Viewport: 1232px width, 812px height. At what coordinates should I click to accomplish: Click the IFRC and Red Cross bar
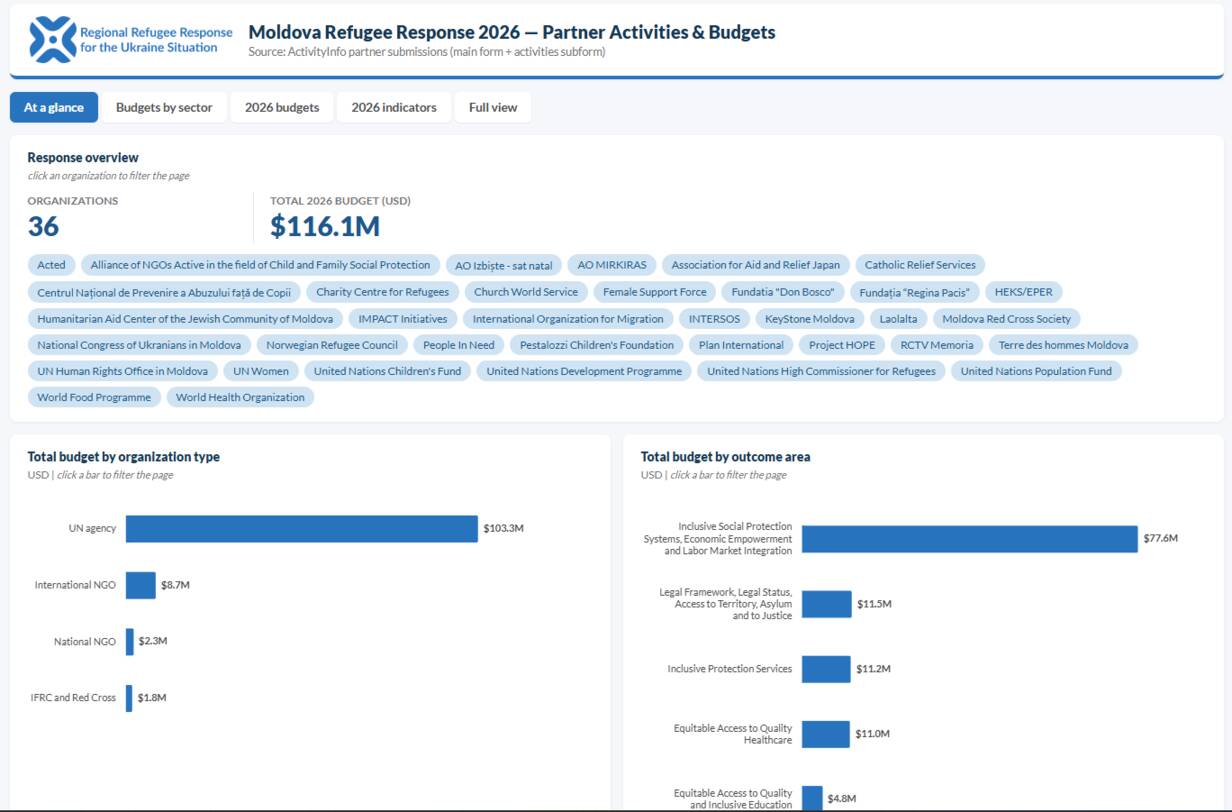[129, 698]
